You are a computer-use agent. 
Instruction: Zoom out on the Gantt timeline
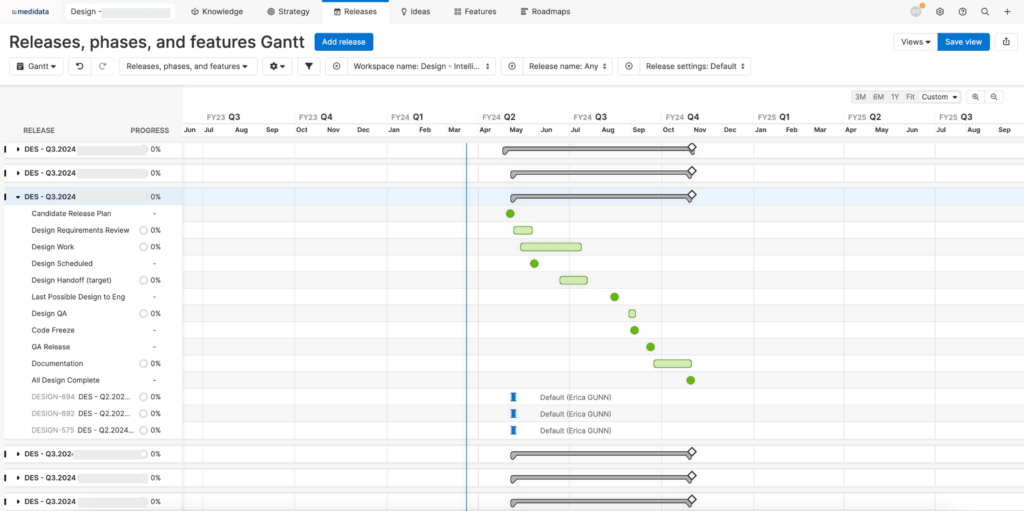tap(993, 97)
